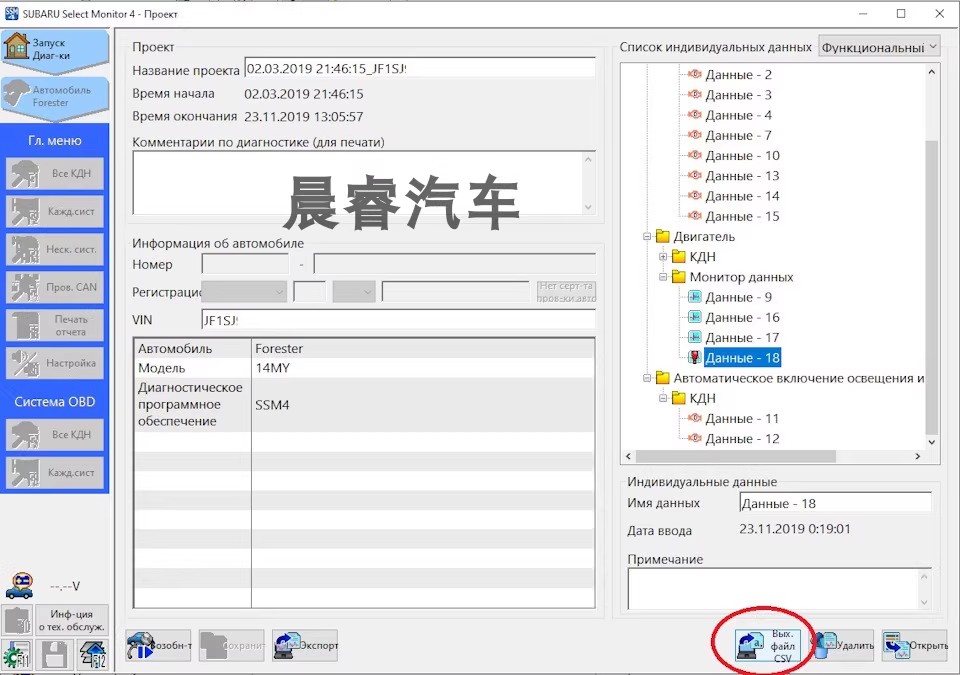Click the Экспорт project export button
Screen dimensions: 960x675
click(x=305, y=646)
